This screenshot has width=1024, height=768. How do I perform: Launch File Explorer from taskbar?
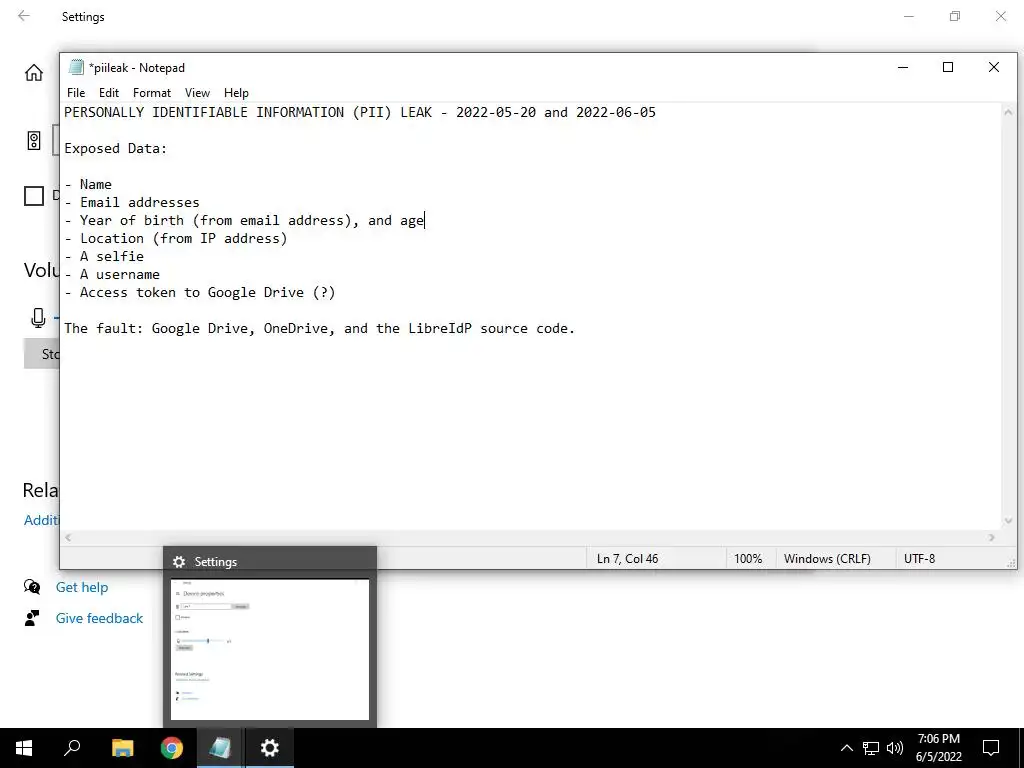[122, 748]
